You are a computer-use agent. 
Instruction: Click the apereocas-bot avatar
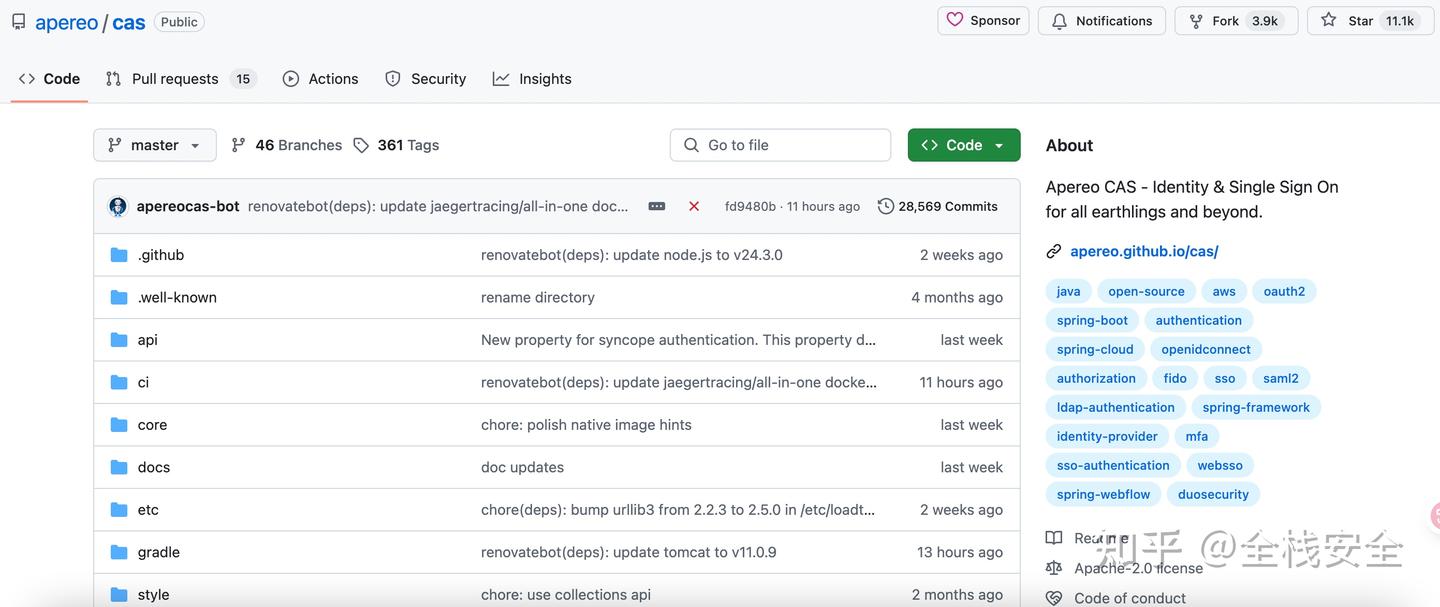click(118, 206)
